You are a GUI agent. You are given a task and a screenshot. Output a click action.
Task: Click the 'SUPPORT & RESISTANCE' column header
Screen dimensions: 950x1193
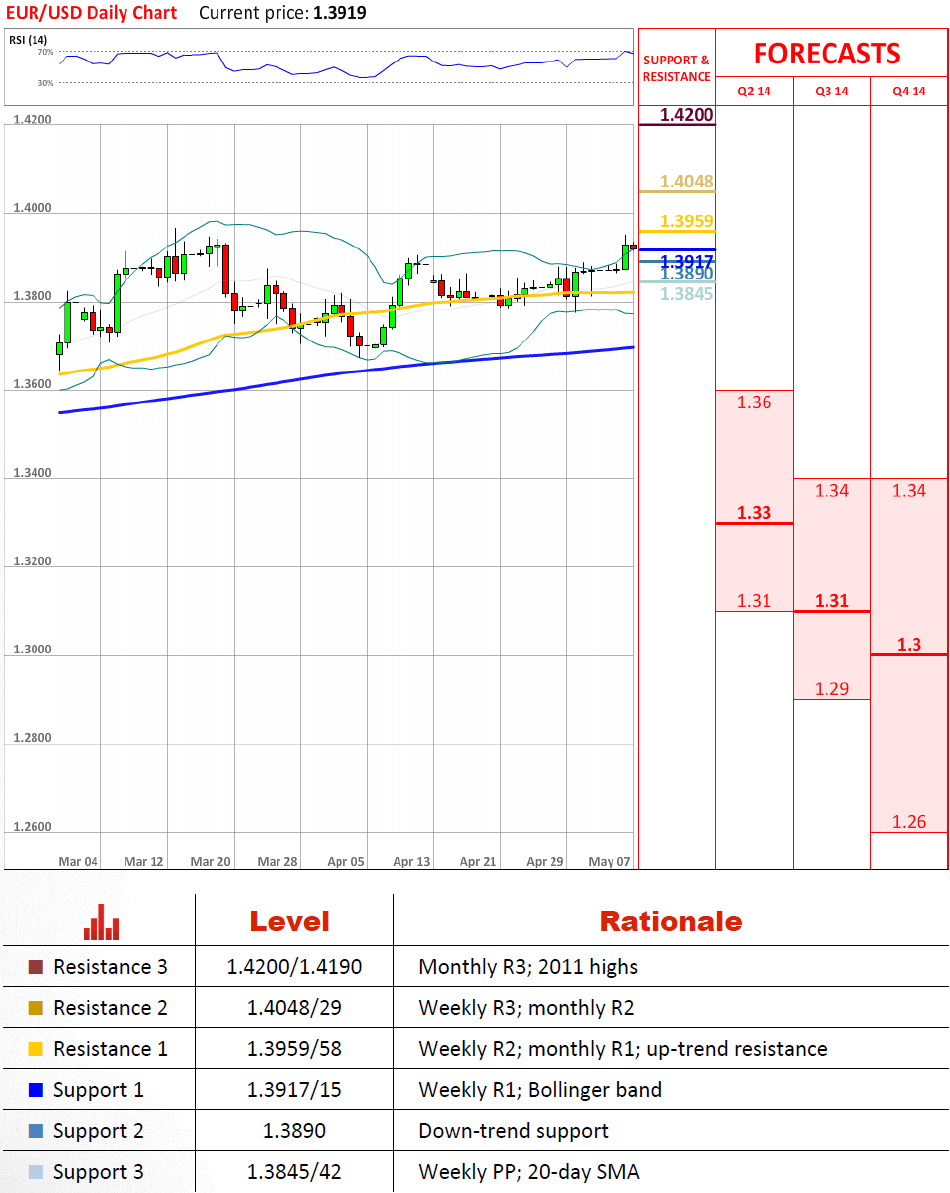point(676,68)
